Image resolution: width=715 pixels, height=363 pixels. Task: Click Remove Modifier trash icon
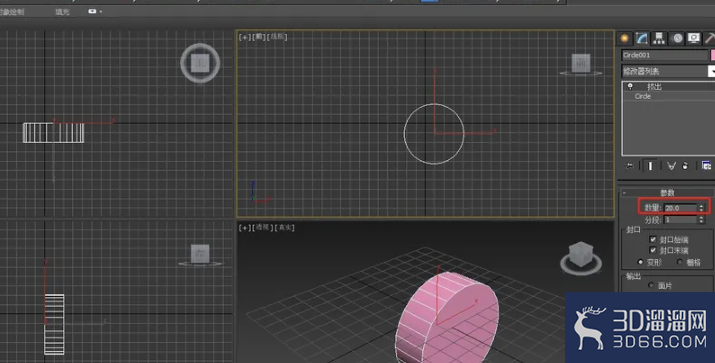coord(685,166)
